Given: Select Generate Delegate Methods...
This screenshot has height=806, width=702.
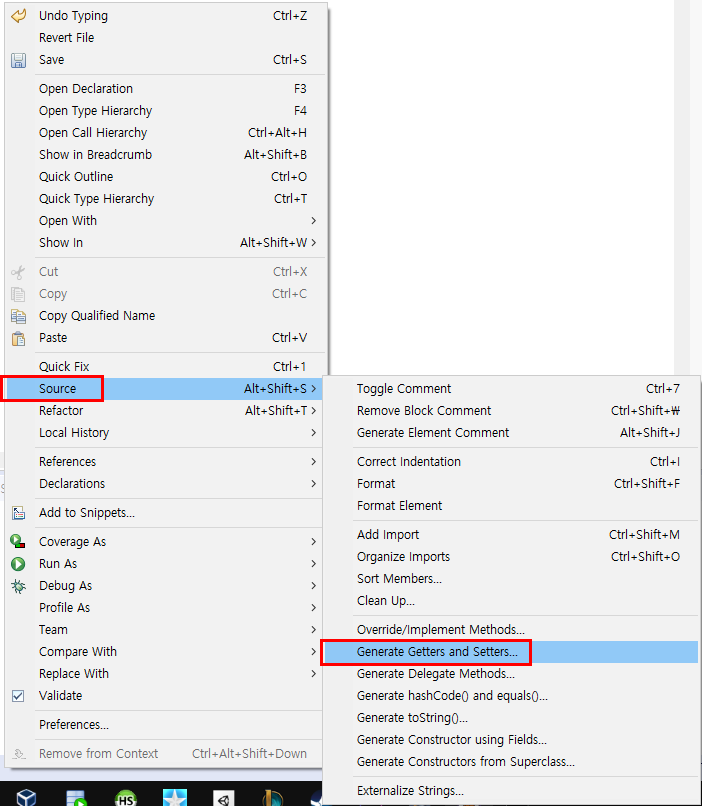Looking at the screenshot, I should (511, 674).
